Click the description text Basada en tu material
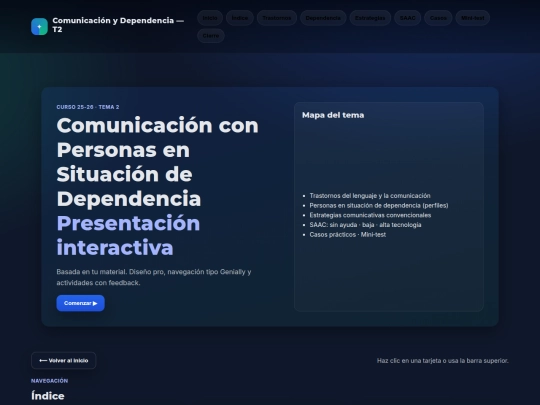Screen dimensions: 540x405 click(x=154, y=277)
